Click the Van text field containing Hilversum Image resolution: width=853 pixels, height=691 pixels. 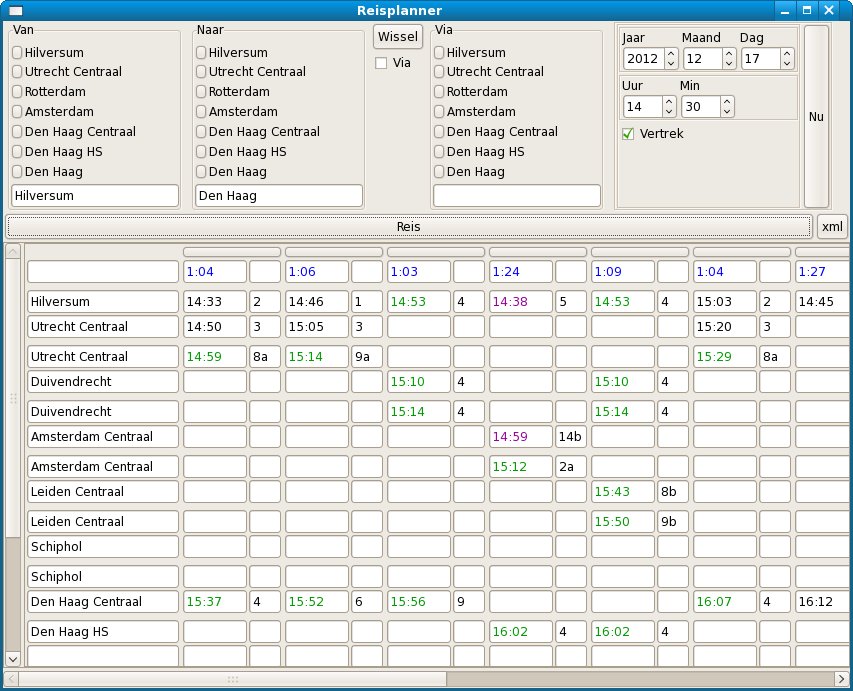point(95,195)
